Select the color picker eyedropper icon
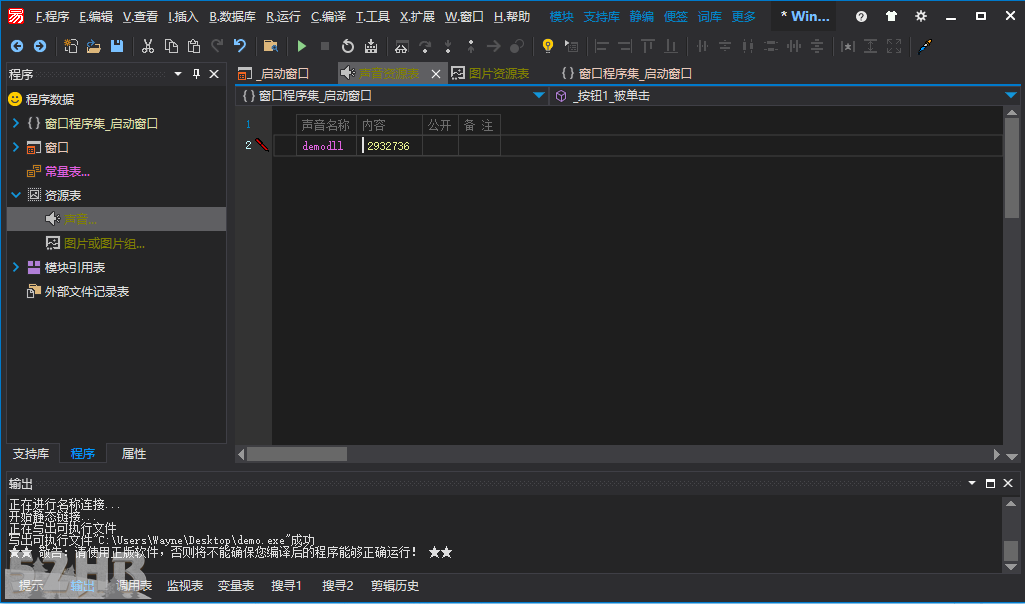 [924, 46]
